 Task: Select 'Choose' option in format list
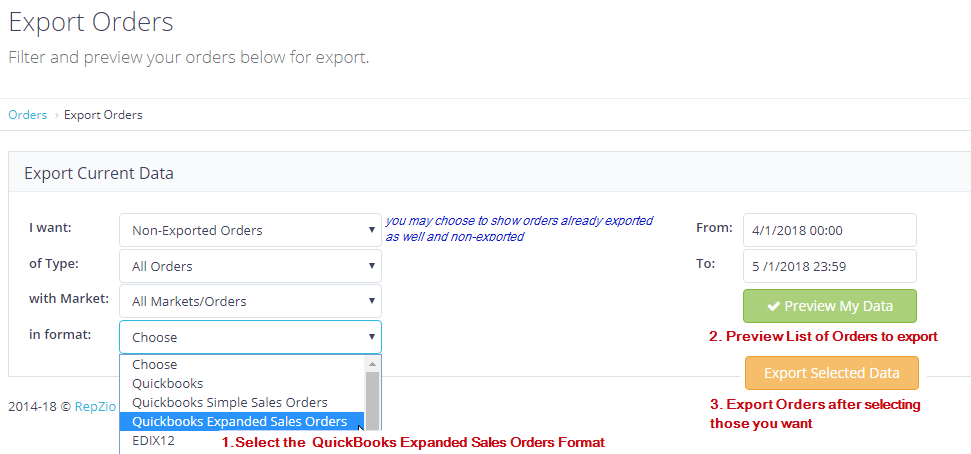(242, 364)
